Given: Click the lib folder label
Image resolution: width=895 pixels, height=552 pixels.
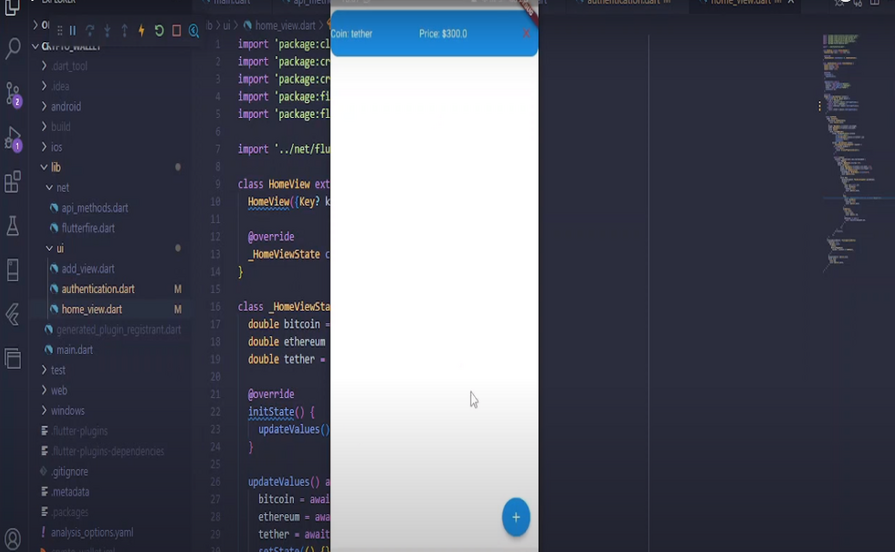Looking at the screenshot, I should pos(55,167).
